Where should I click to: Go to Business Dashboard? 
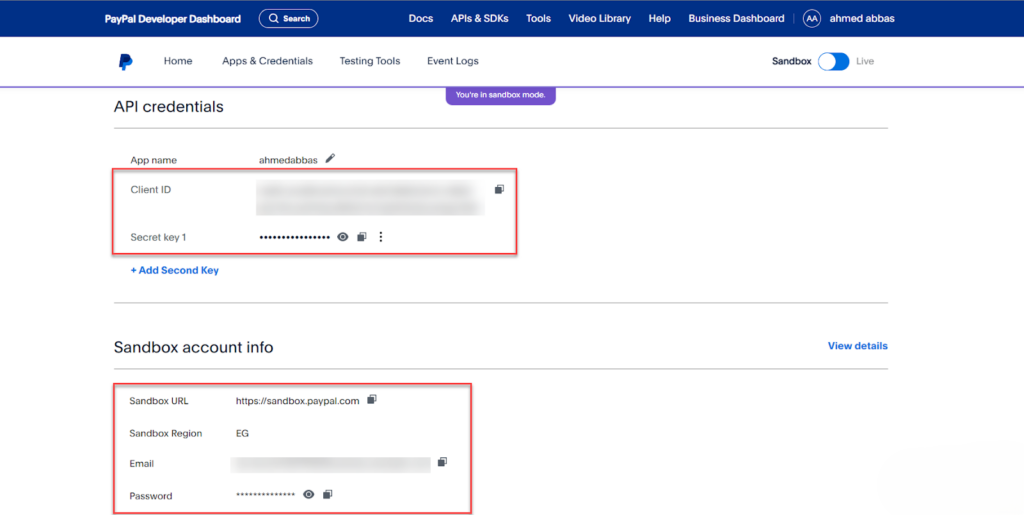736,19
